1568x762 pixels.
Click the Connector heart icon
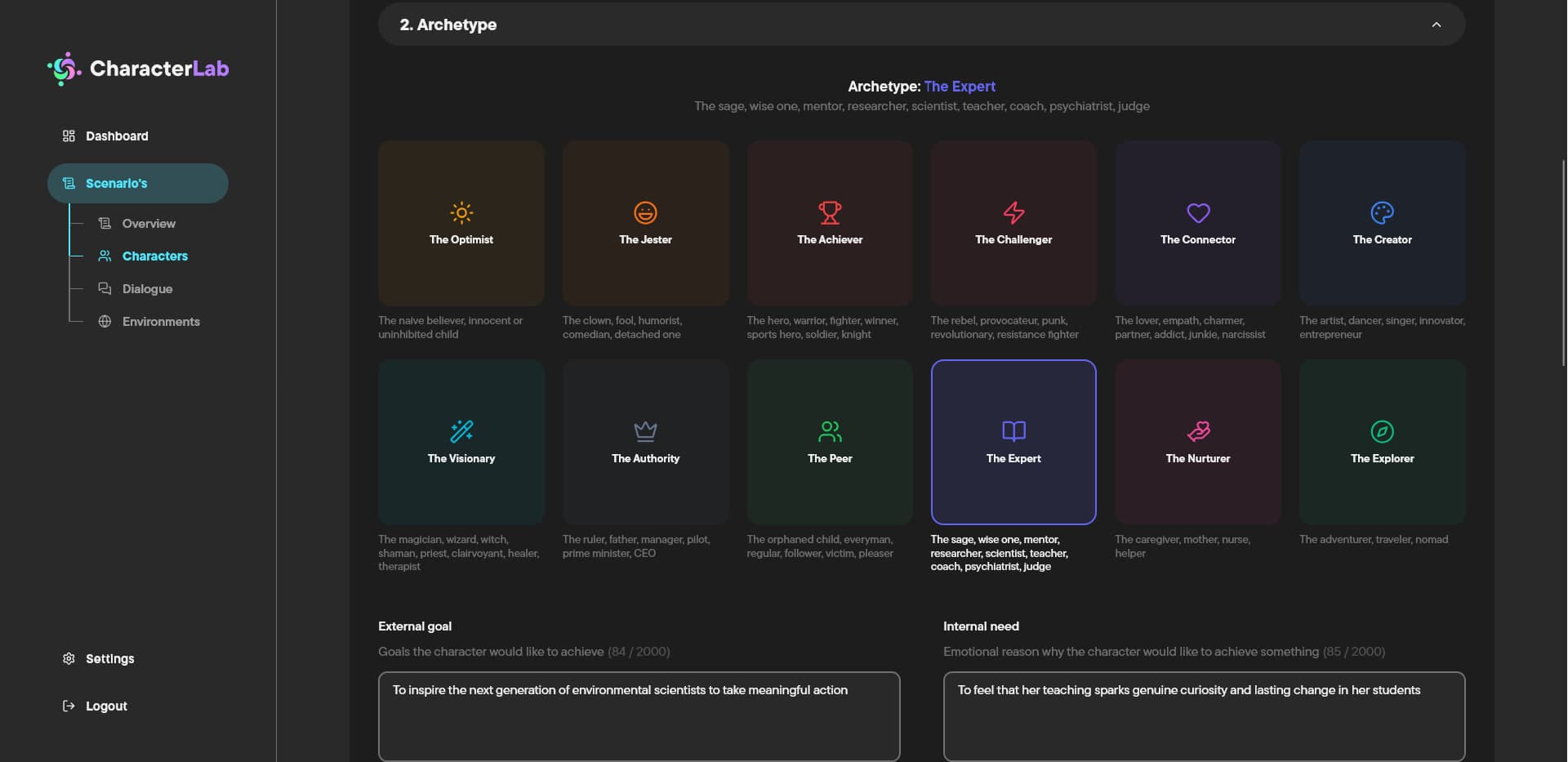click(1198, 212)
